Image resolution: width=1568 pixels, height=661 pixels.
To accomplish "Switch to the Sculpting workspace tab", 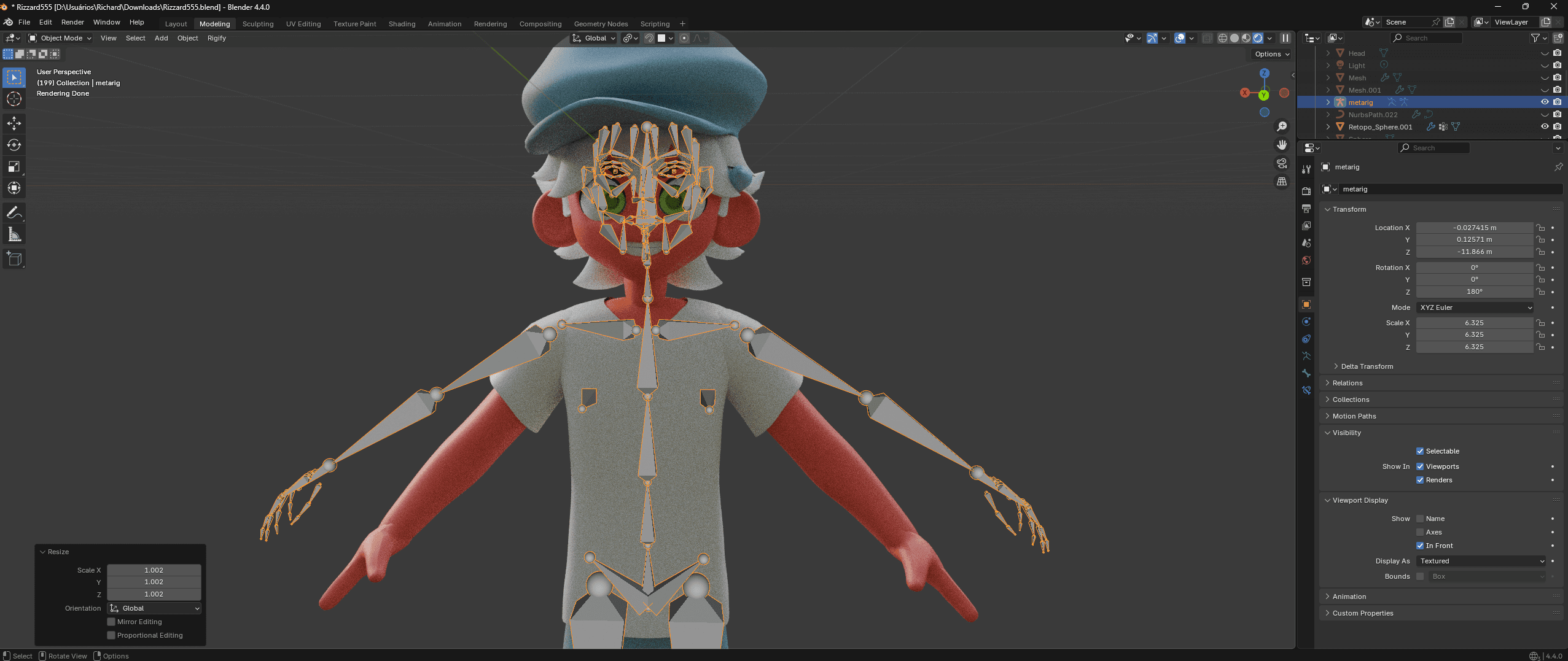I will pyautogui.click(x=258, y=24).
